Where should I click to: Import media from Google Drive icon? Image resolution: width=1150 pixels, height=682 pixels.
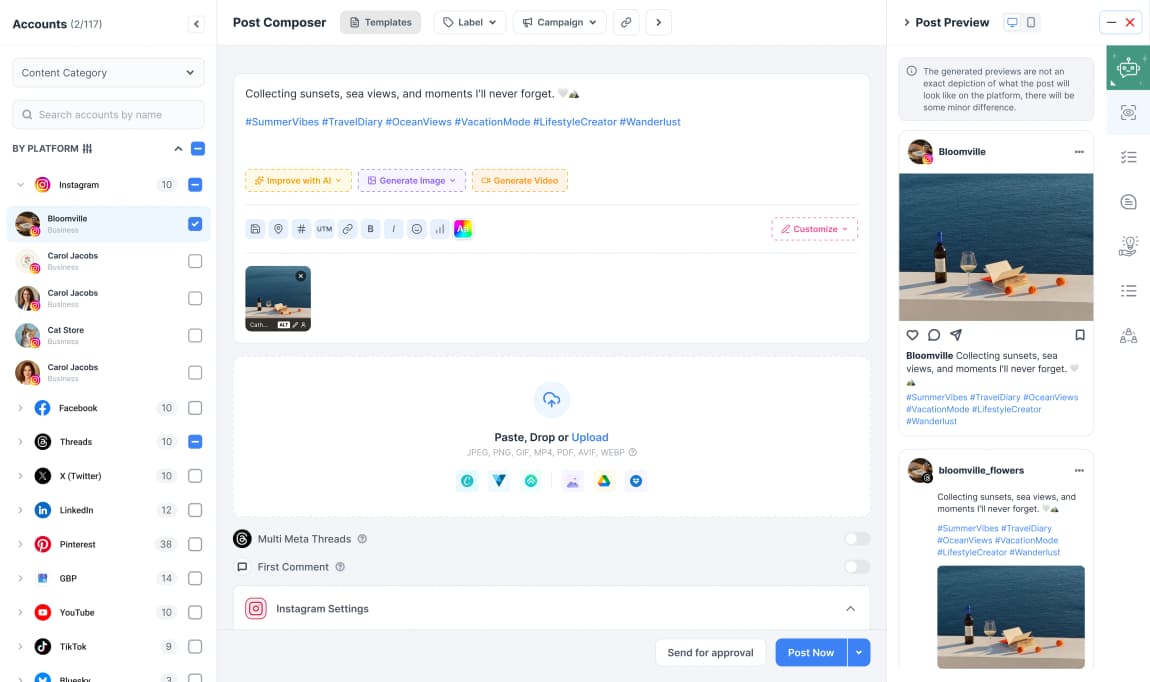click(604, 481)
